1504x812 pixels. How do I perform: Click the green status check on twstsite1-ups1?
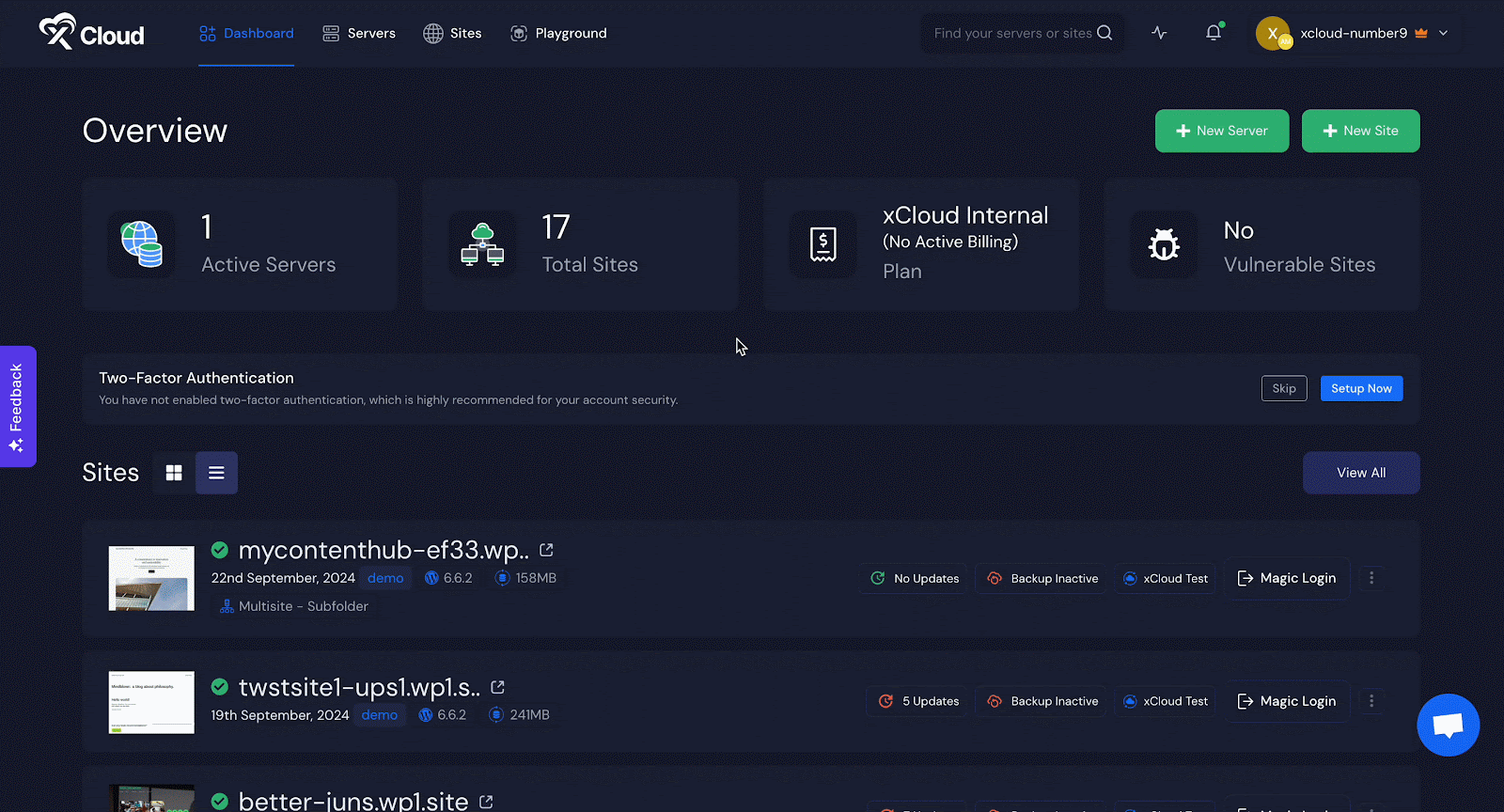pos(220,686)
